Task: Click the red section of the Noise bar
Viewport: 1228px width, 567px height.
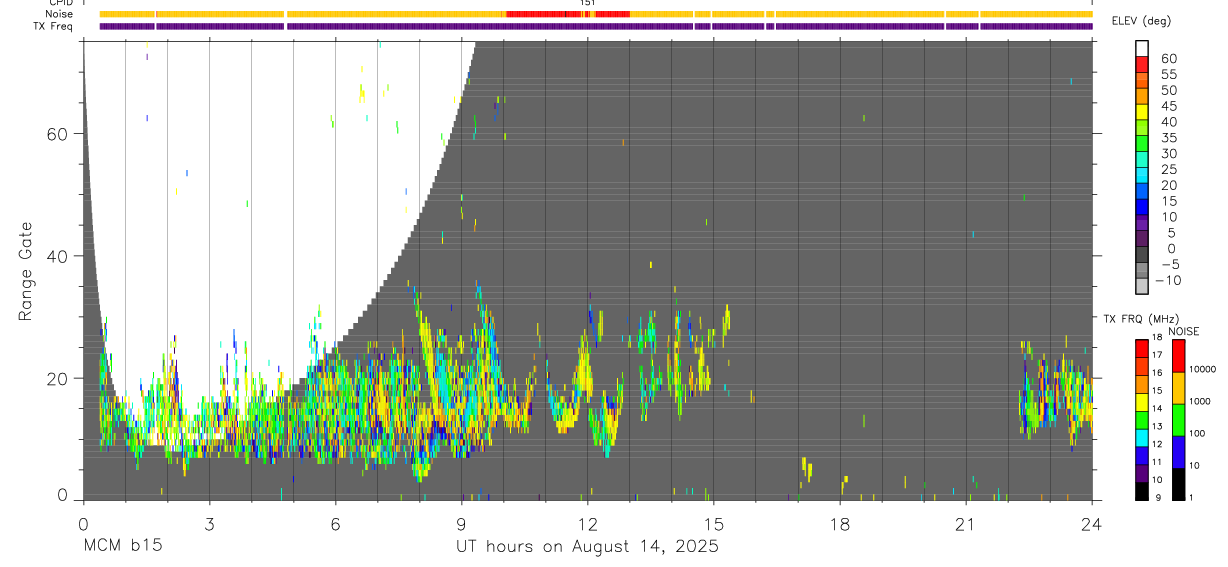Action: click(568, 14)
